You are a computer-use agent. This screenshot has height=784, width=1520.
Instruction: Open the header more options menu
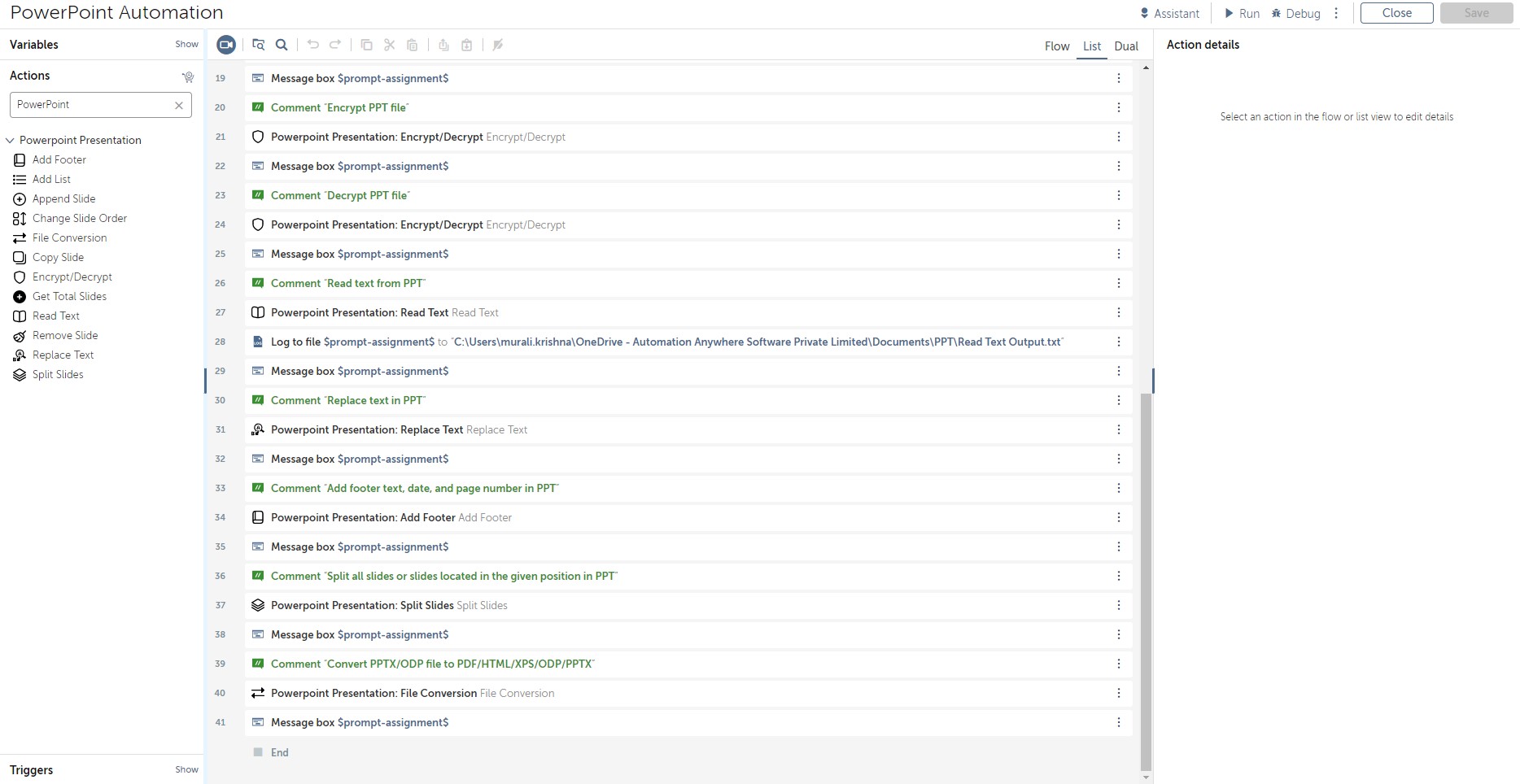[1336, 14]
